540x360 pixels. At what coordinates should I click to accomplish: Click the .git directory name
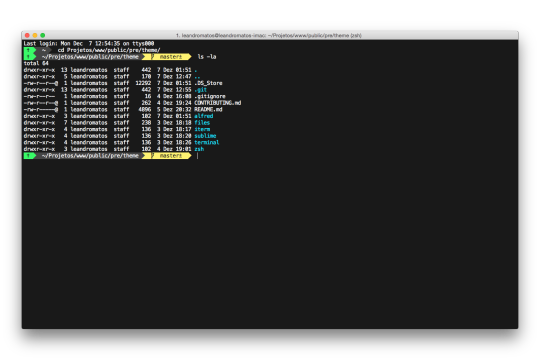(200, 90)
